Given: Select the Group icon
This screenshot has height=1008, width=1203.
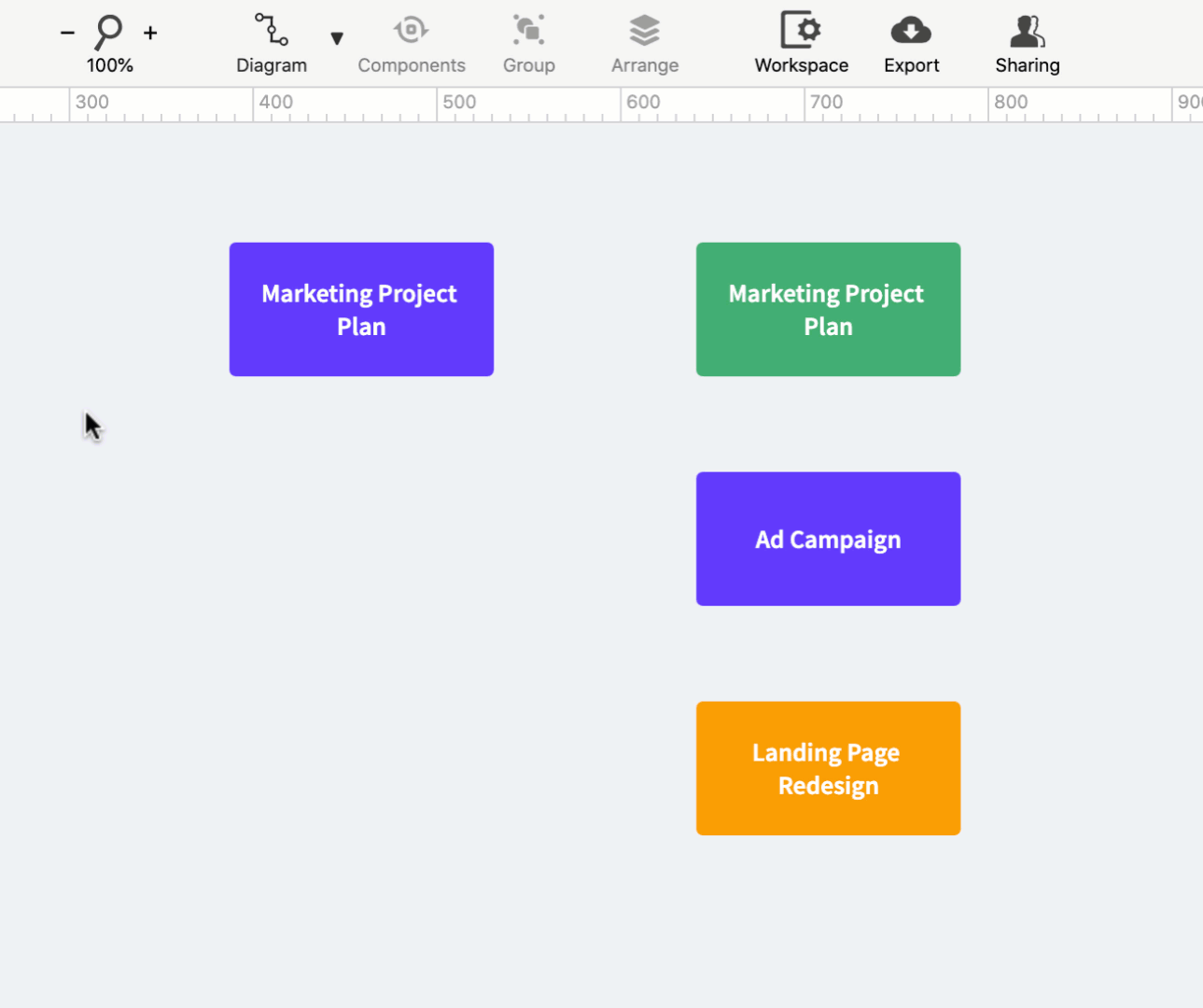Looking at the screenshot, I should 528,31.
